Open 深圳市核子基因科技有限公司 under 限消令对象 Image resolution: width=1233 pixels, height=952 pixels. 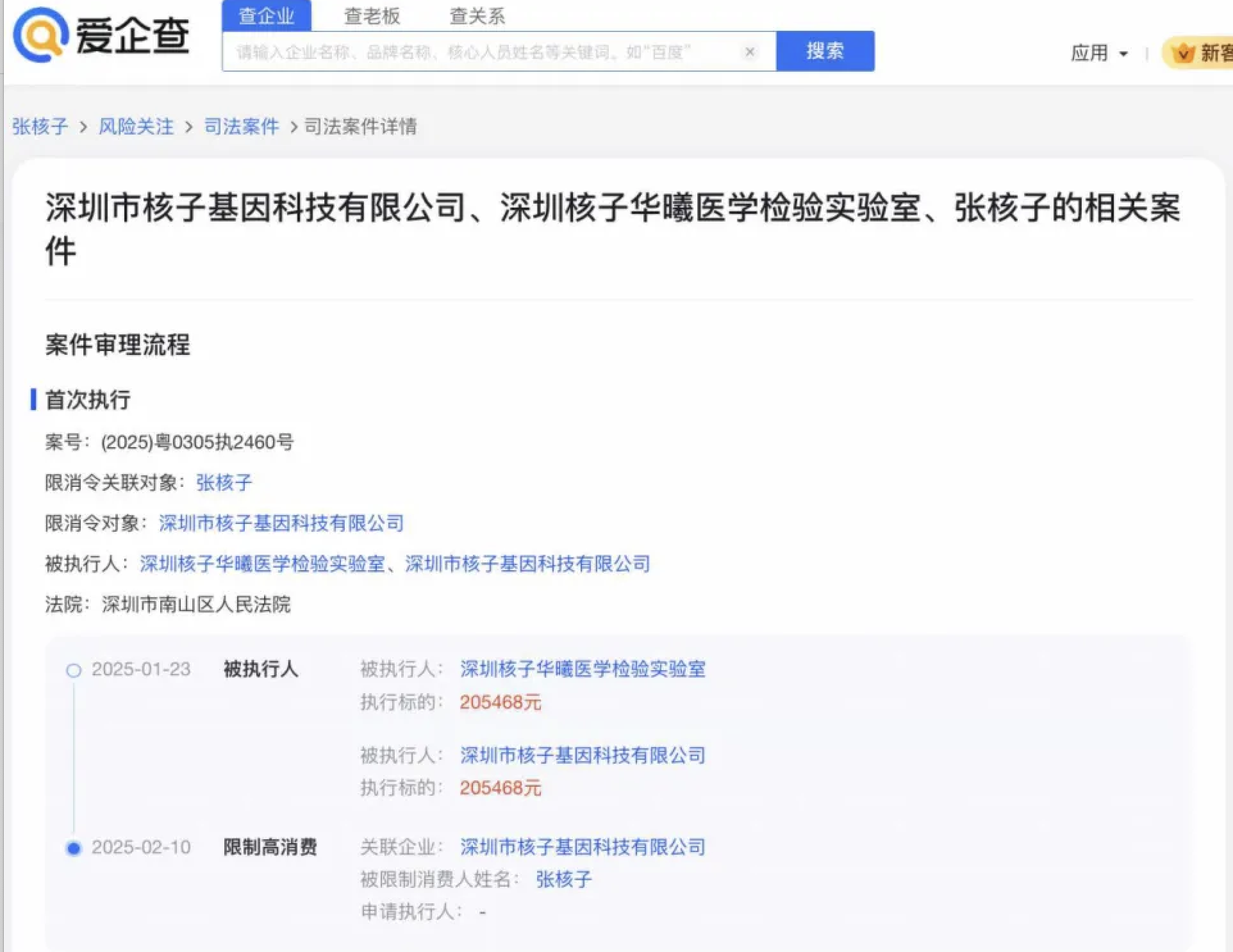281,523
